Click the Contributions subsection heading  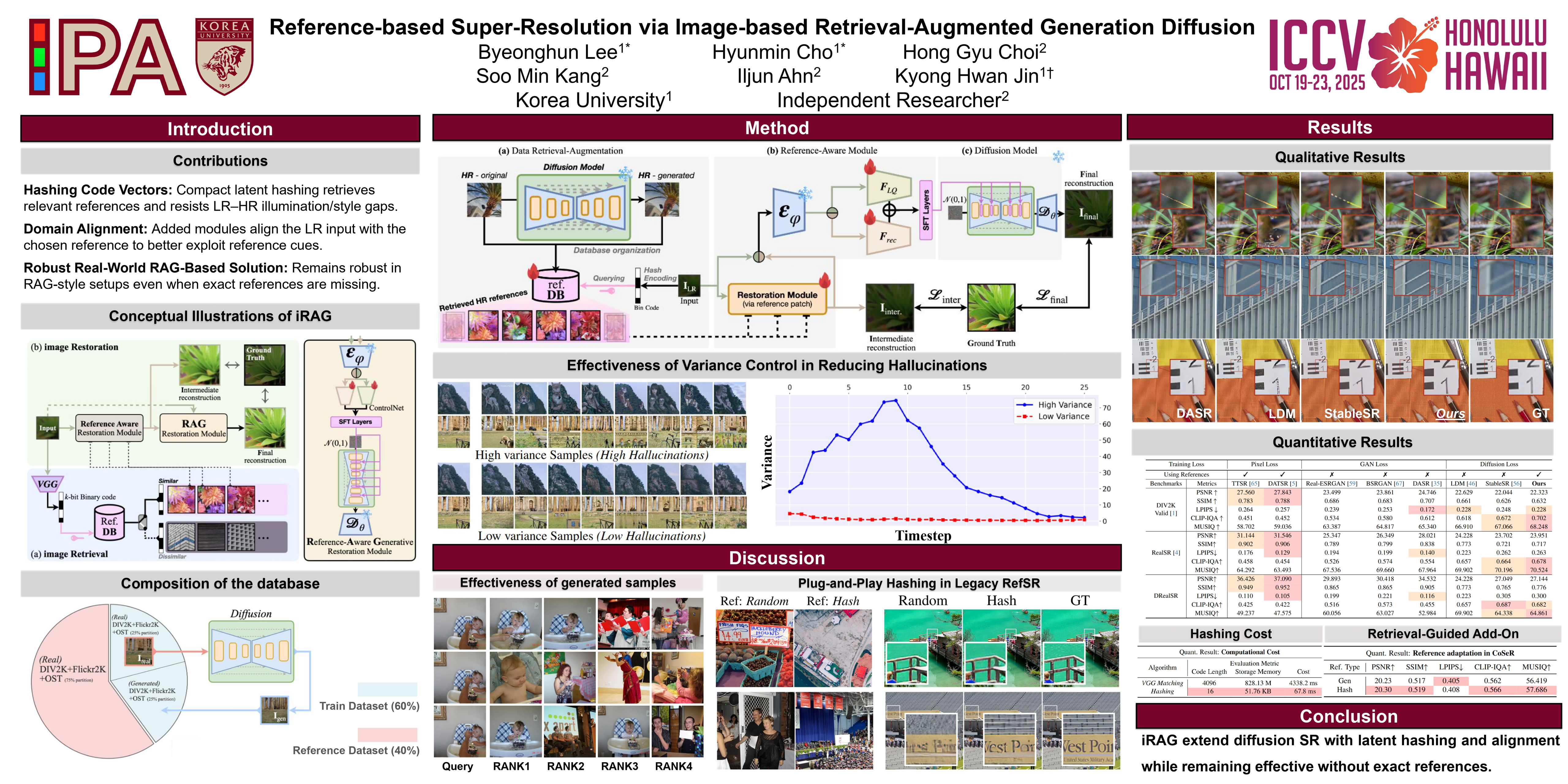coord(220,161)
